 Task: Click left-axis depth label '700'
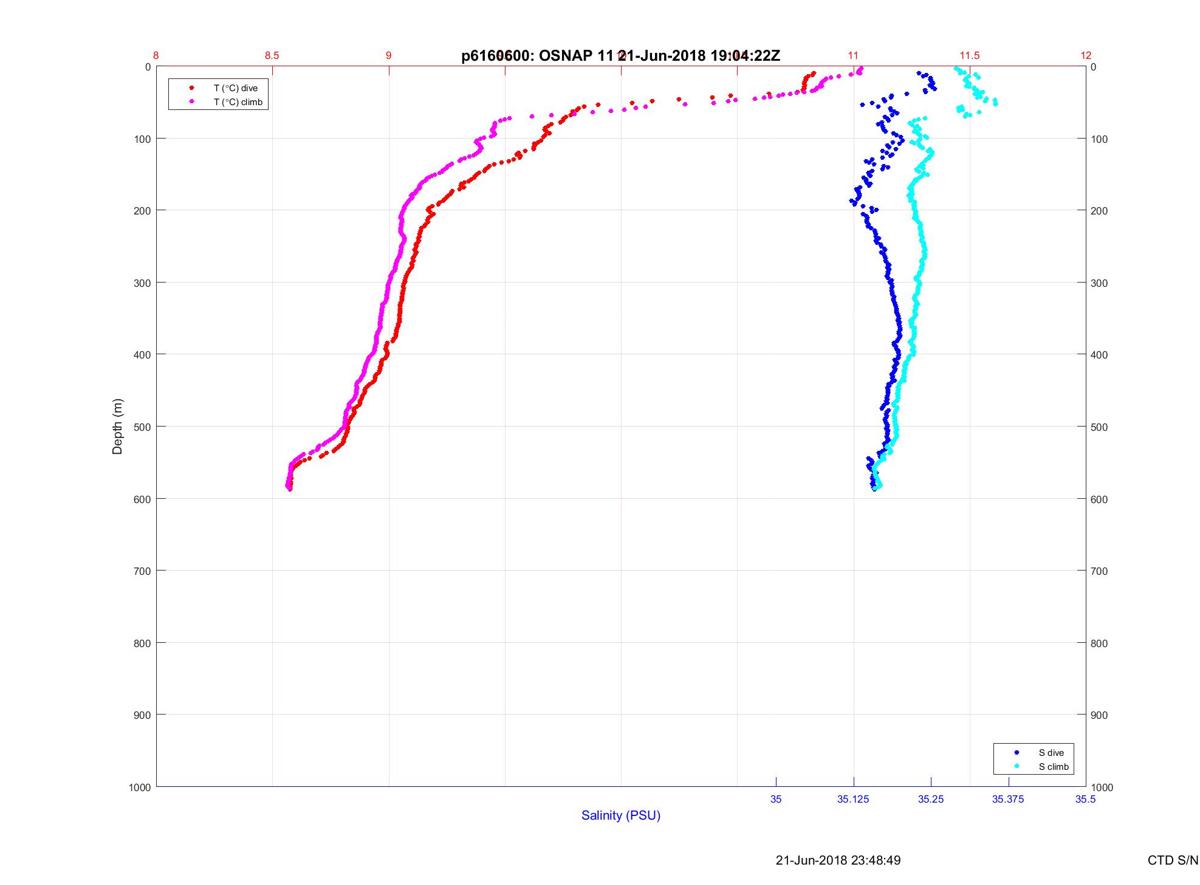click(141, 571)
